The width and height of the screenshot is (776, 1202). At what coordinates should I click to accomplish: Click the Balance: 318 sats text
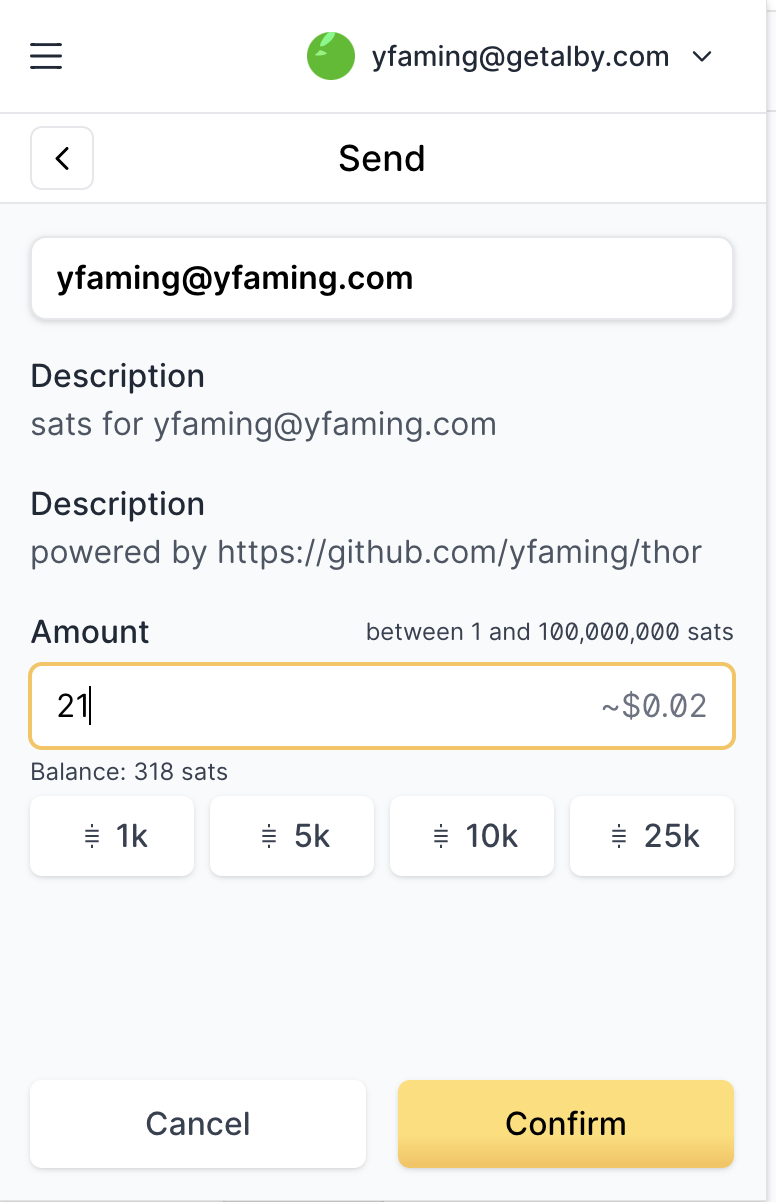[129, 772]
